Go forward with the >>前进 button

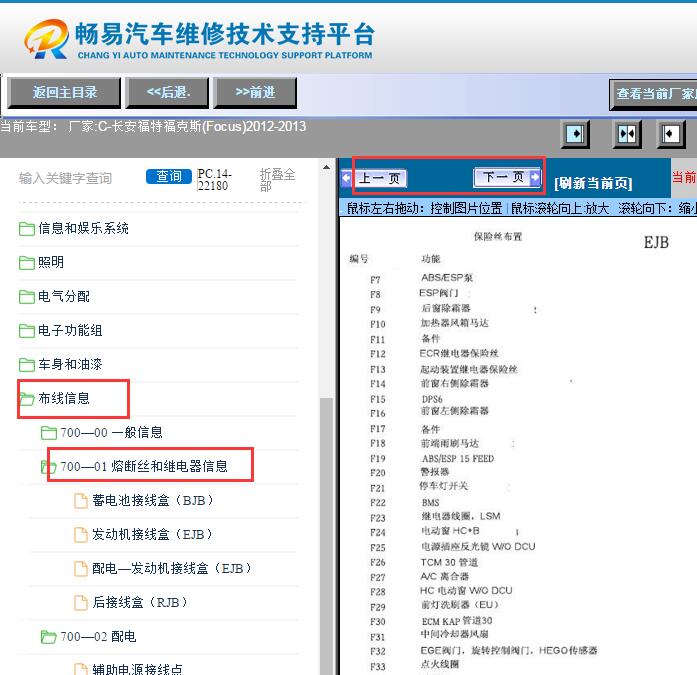point(255,92)
